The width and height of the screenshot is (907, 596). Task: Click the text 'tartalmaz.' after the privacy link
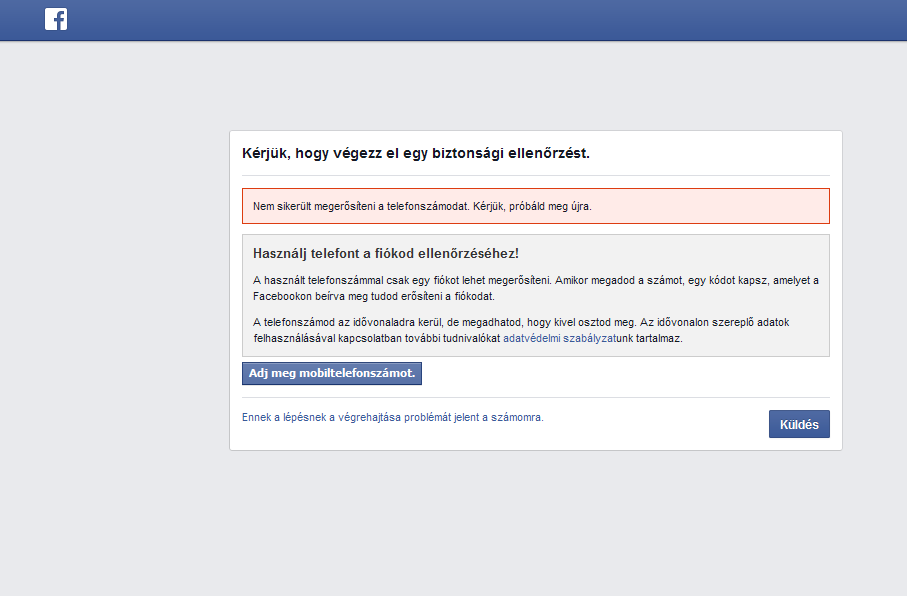click(657, 339)
